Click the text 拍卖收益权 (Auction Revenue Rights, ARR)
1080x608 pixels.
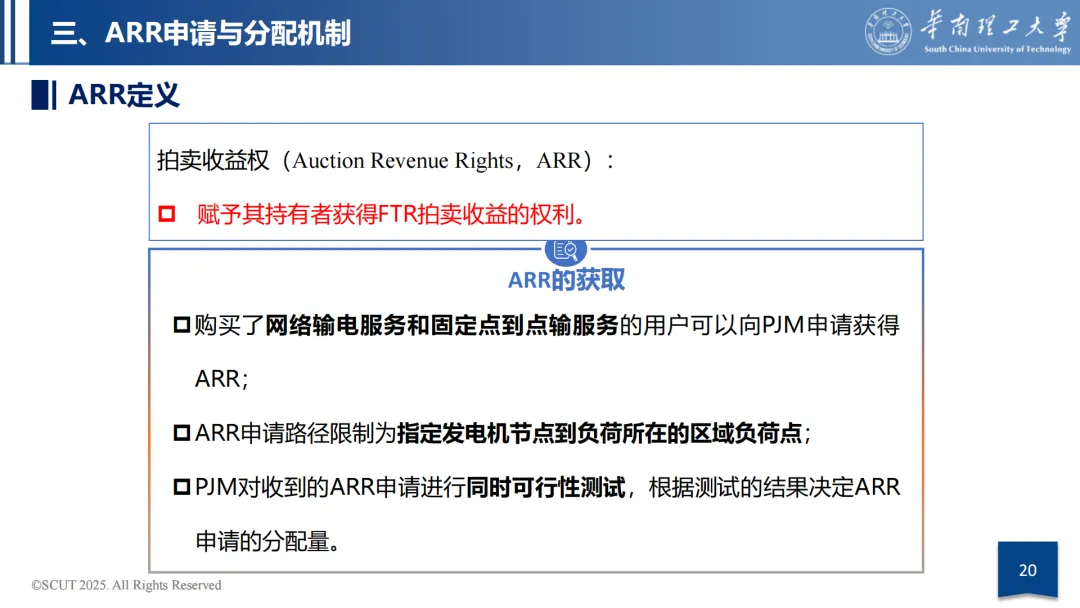[384, 160]
